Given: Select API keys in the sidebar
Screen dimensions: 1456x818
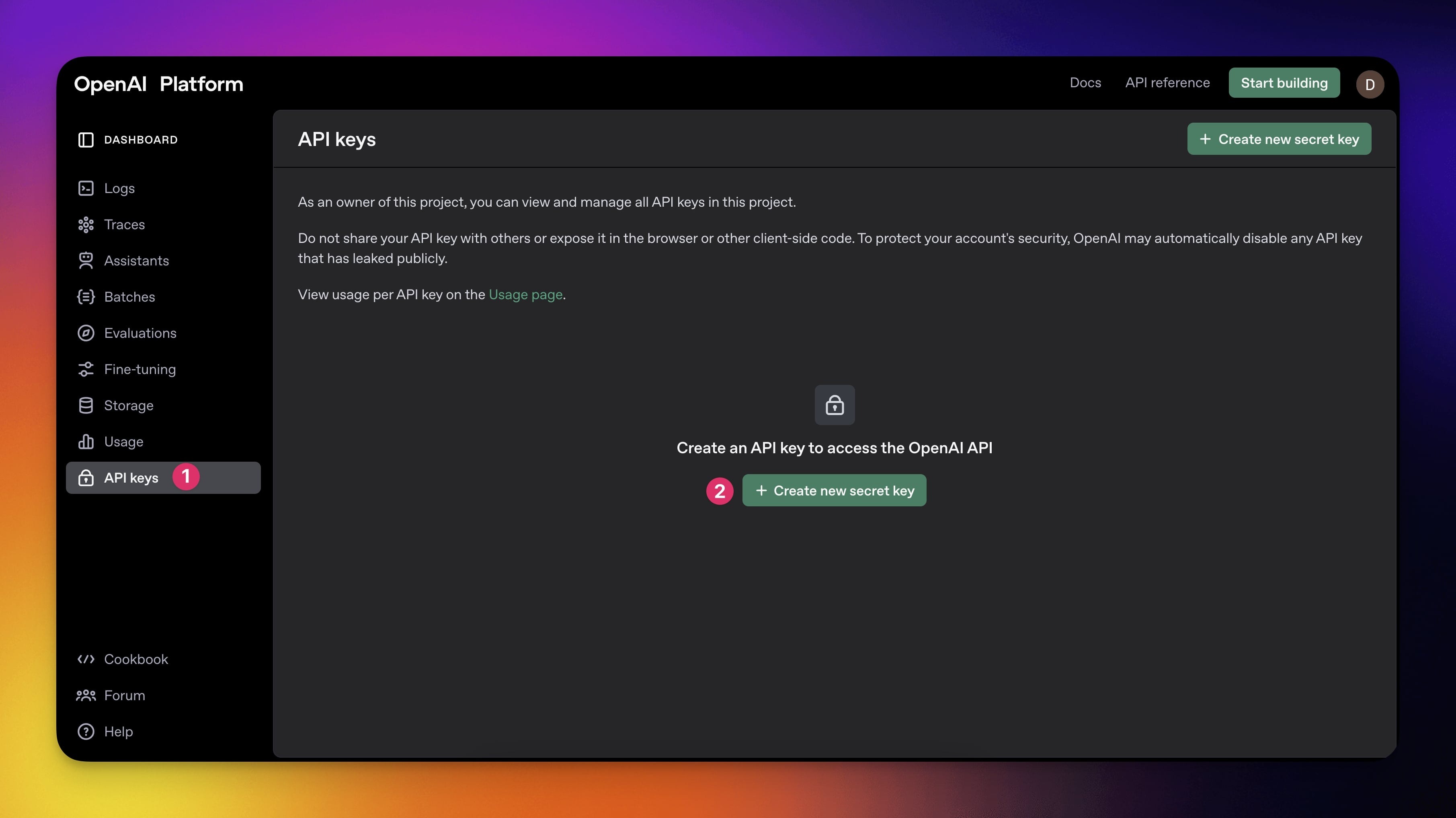Looking at the screenshot, I should (x=131, y=478).
